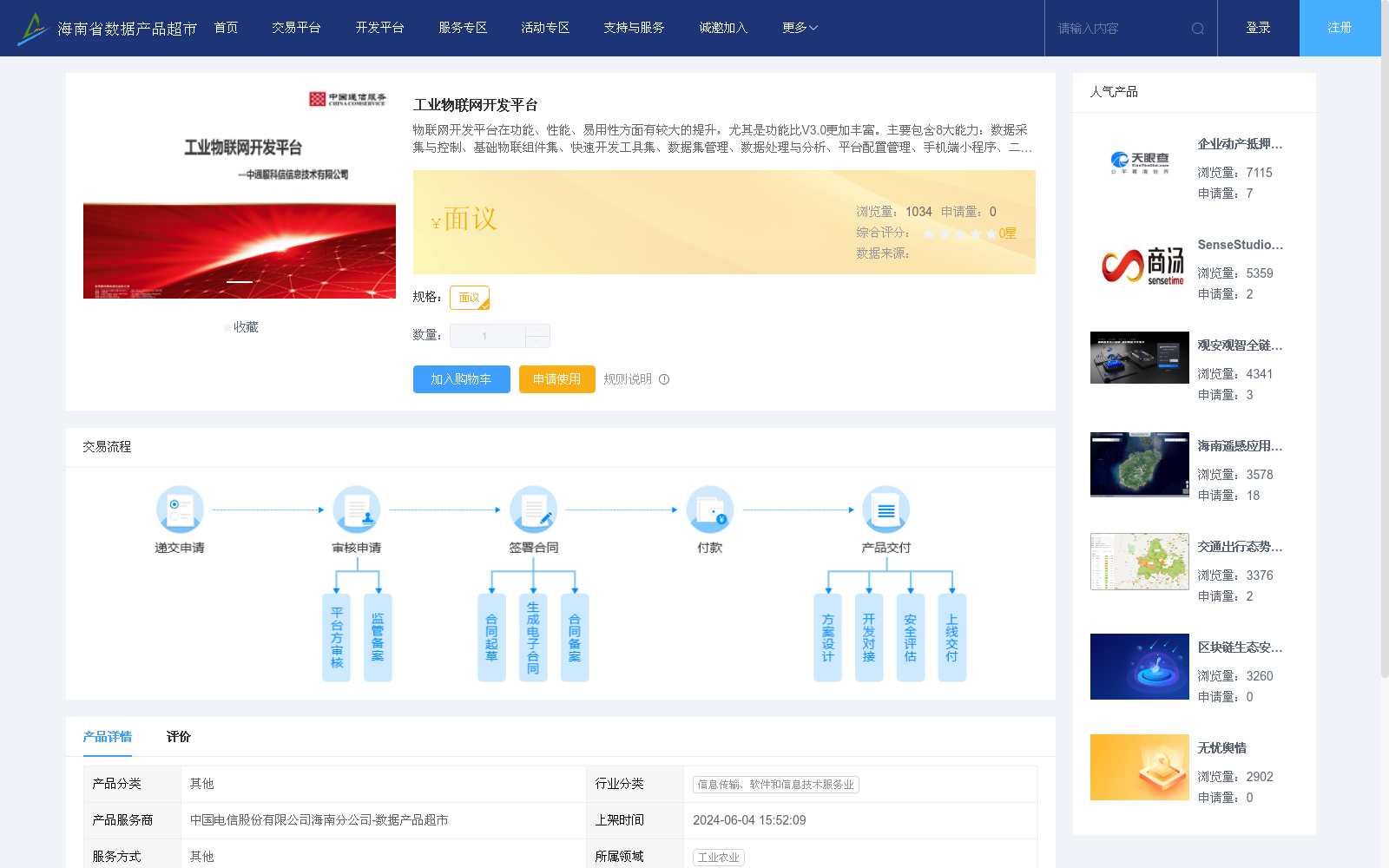Click the 登录 button
This screenshot has height=868, width=1389.
point(1259,28)
